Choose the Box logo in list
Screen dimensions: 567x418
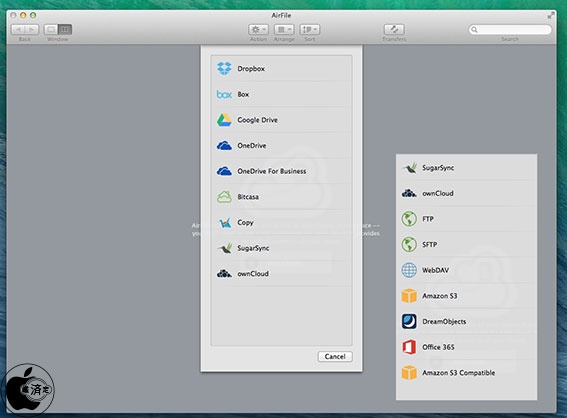[x=224, y=94]
